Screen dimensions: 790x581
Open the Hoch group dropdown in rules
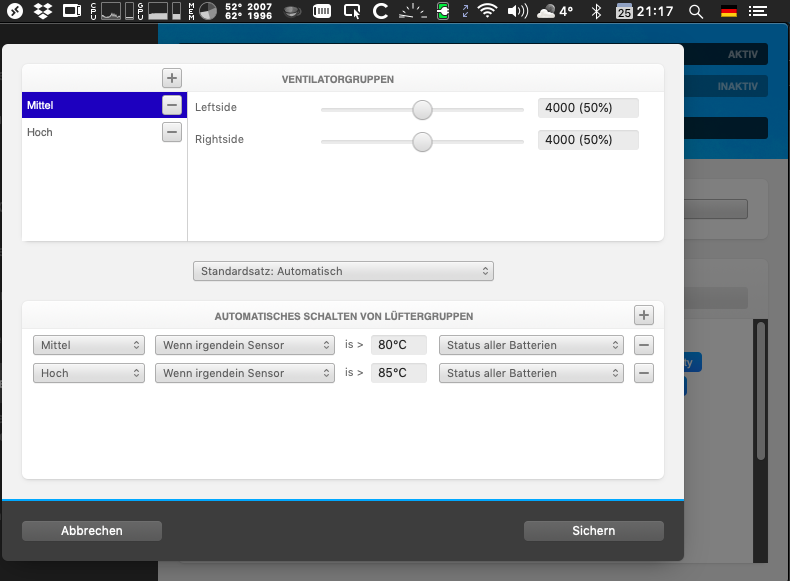(89, 373)
